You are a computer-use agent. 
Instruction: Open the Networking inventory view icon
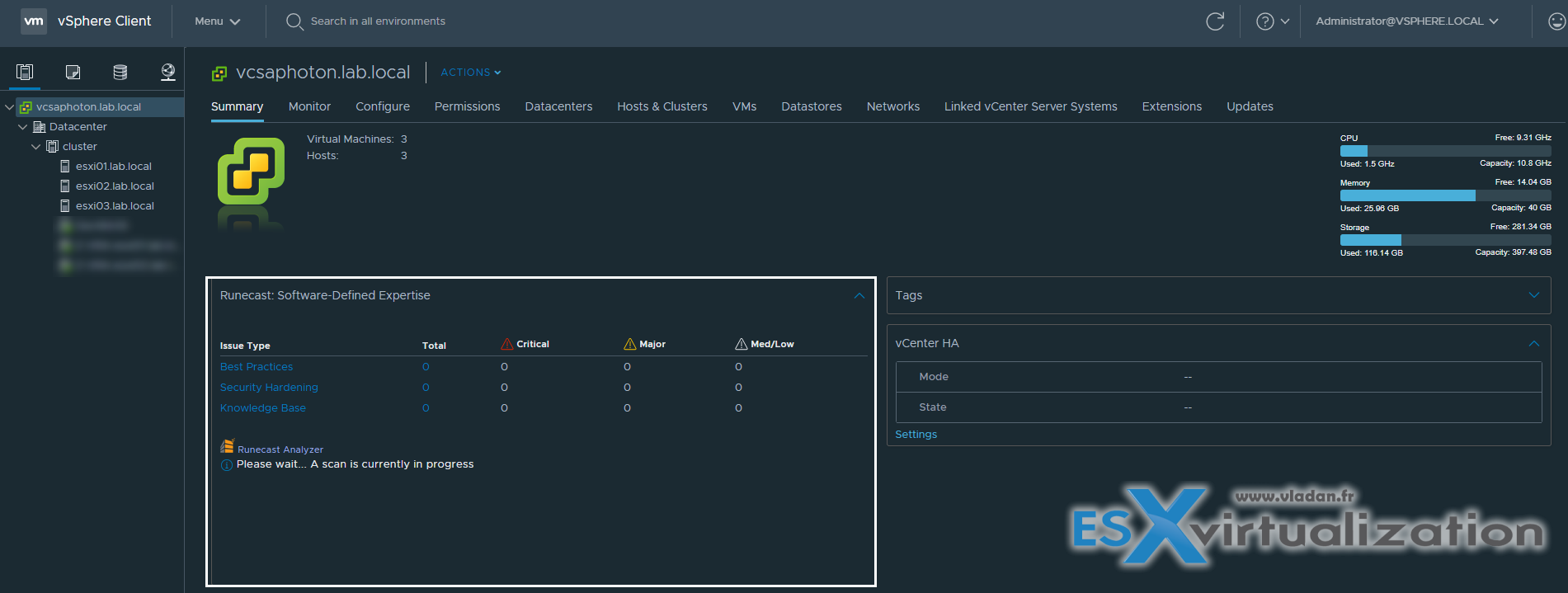click(x=168, y=72)
